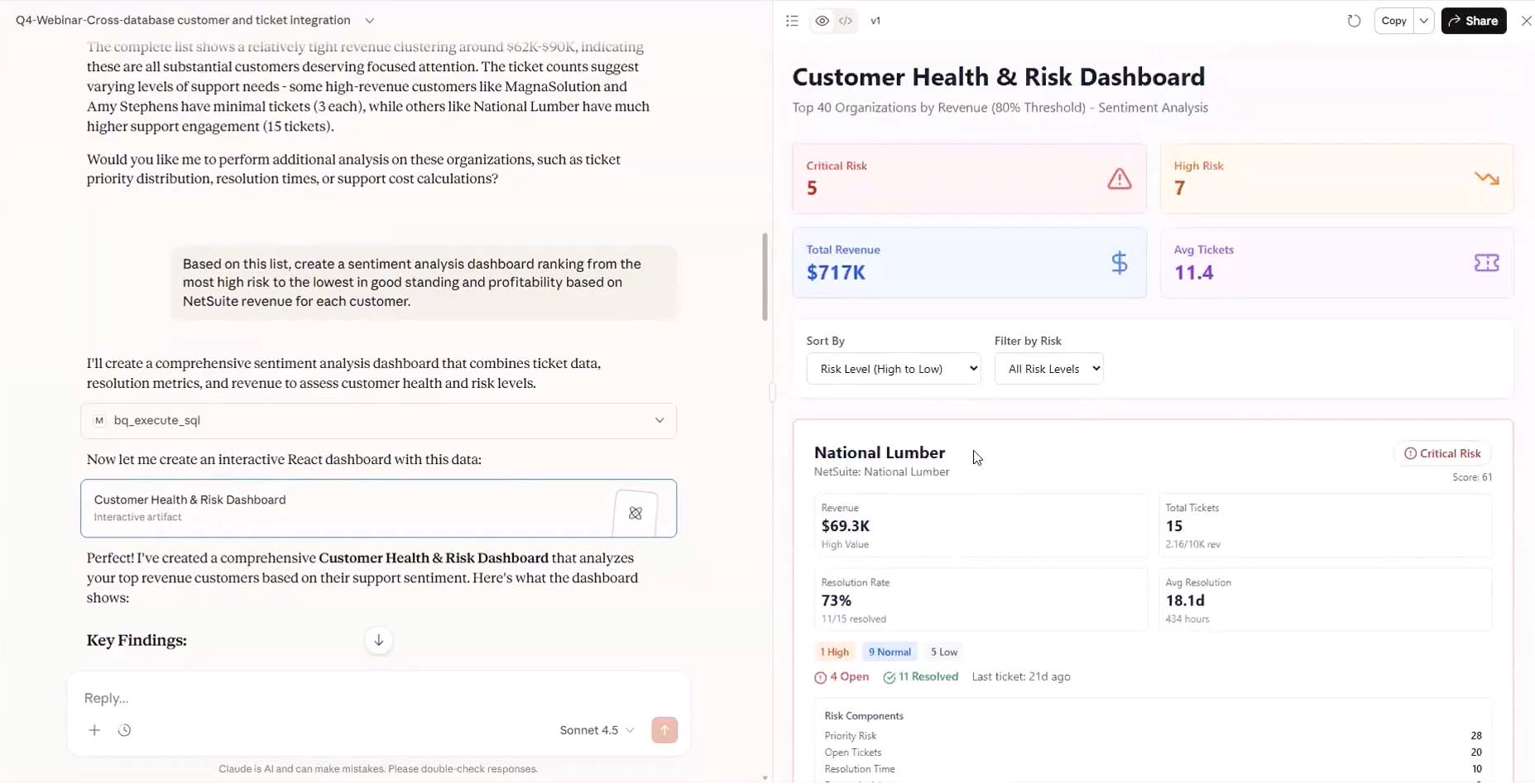Click the scroll-to-bottom down arrow
Viewport: 1535px width, 784px height.
[378, 640]
